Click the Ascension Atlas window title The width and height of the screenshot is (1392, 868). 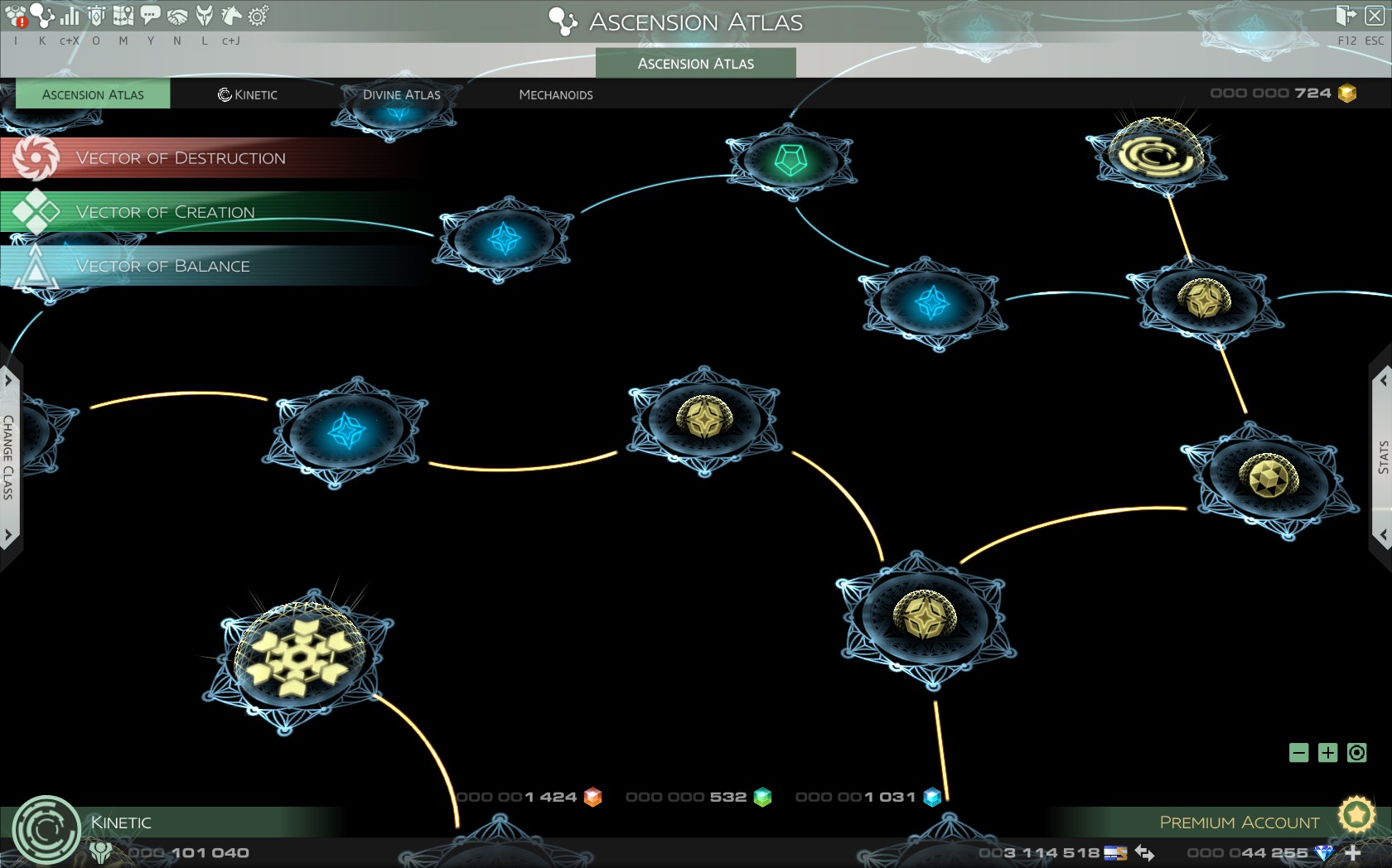[x=695, y=22]
